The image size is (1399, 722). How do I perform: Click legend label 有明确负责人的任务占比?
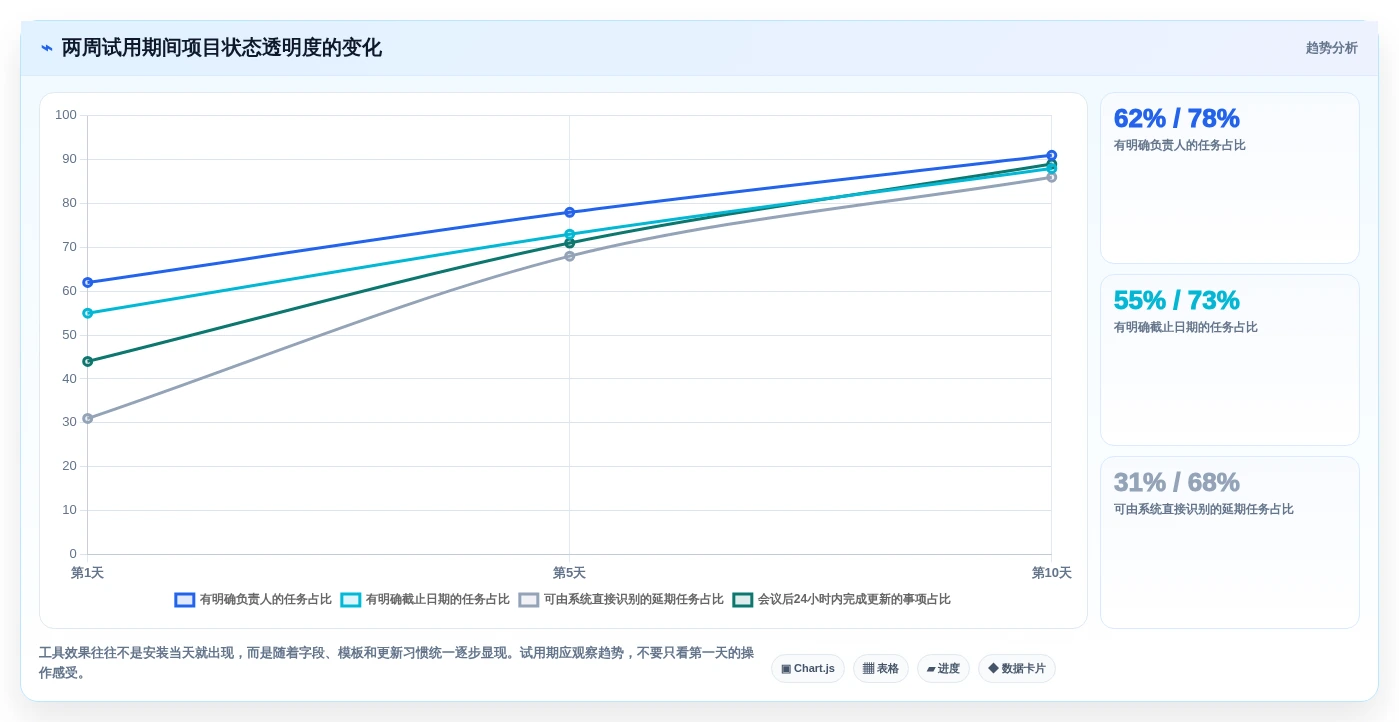[265, 600]
